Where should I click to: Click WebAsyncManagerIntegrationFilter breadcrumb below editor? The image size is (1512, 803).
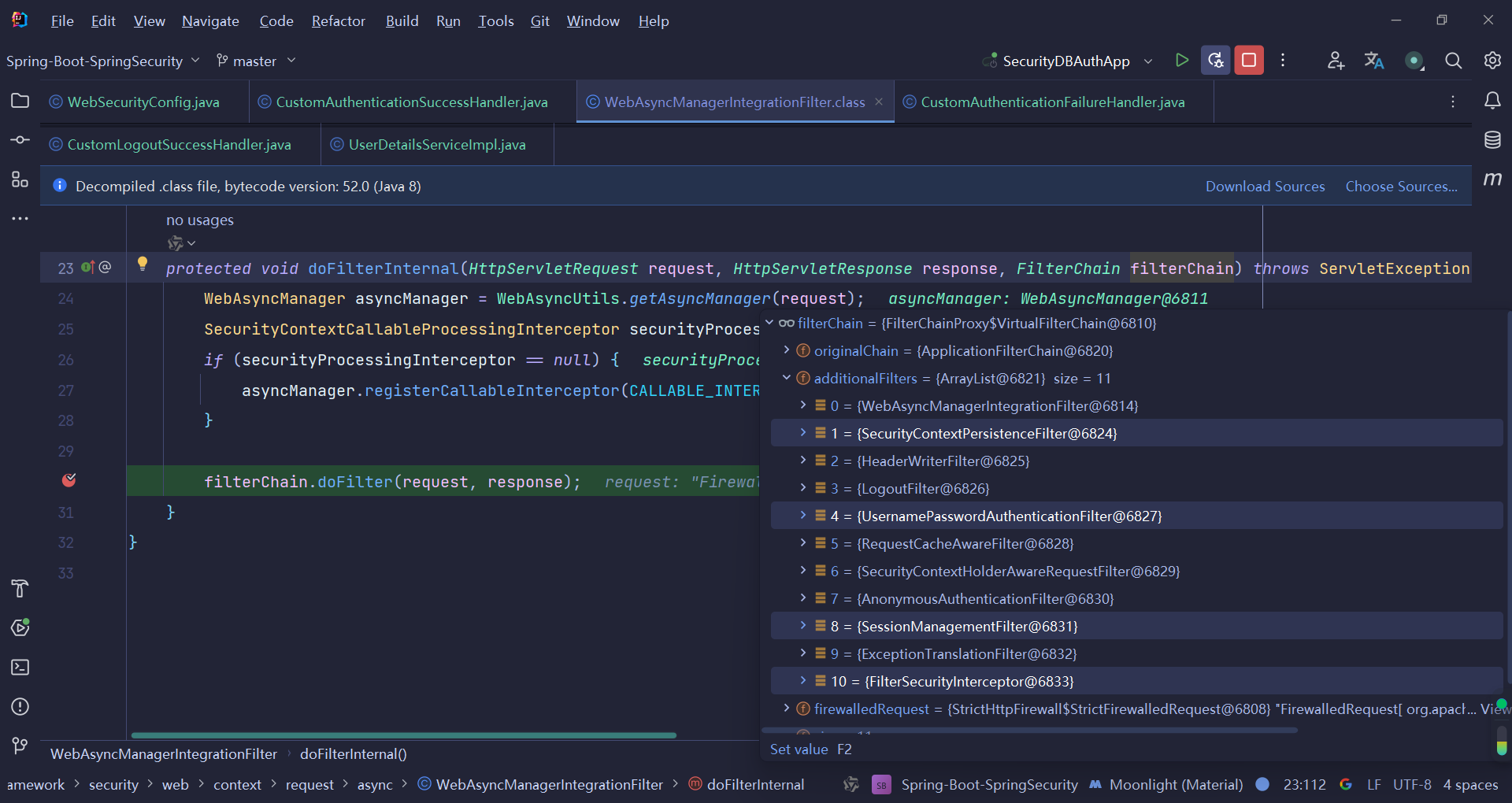click(164, 753)
